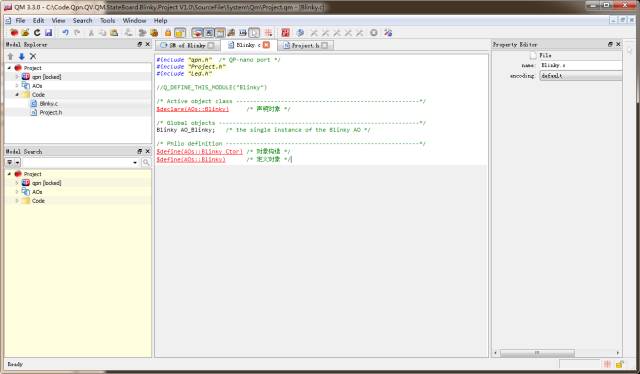Select Blinky.c in Model Explorer tree
The height and width of the screenshot is (374, 640).
pos(49,104)
